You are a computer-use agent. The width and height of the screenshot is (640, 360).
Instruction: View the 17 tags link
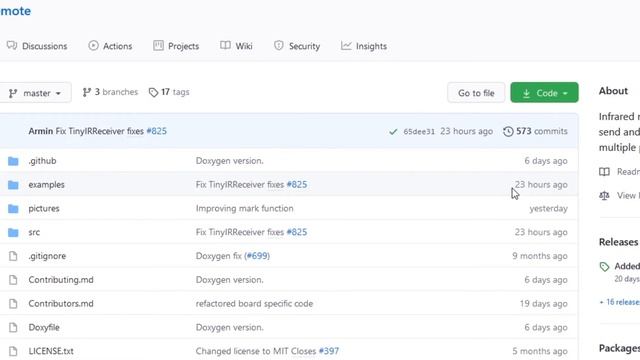click(169, 92)
